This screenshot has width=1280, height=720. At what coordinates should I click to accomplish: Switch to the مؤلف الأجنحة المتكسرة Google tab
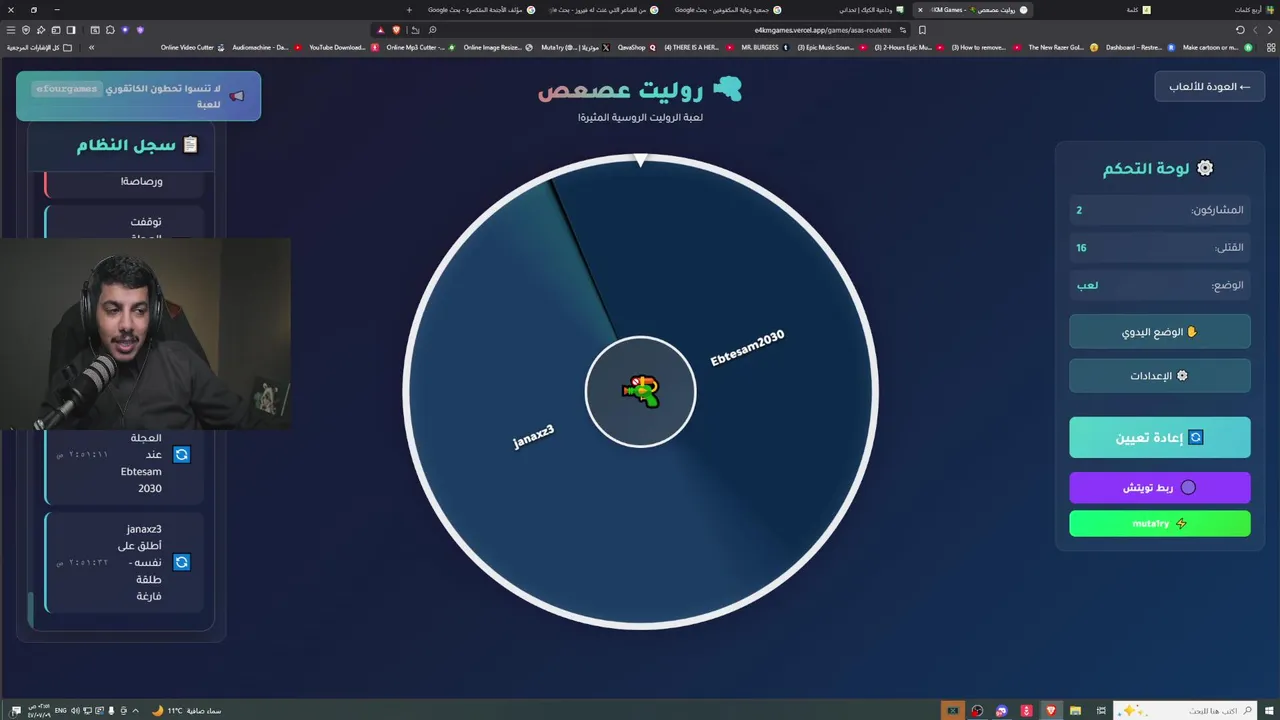(482, 10)
